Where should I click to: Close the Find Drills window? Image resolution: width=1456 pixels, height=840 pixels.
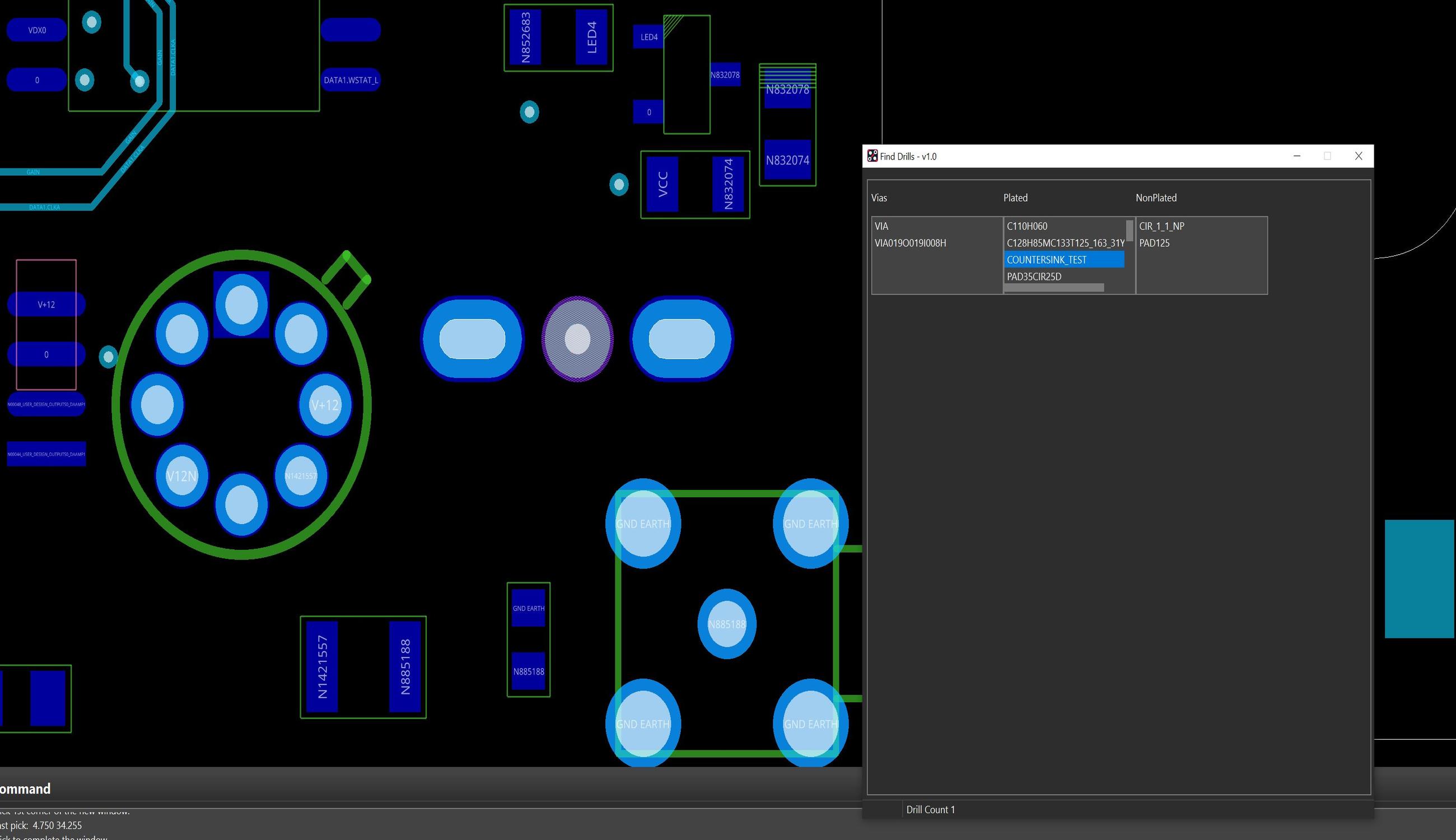(x=1359, y=156)
